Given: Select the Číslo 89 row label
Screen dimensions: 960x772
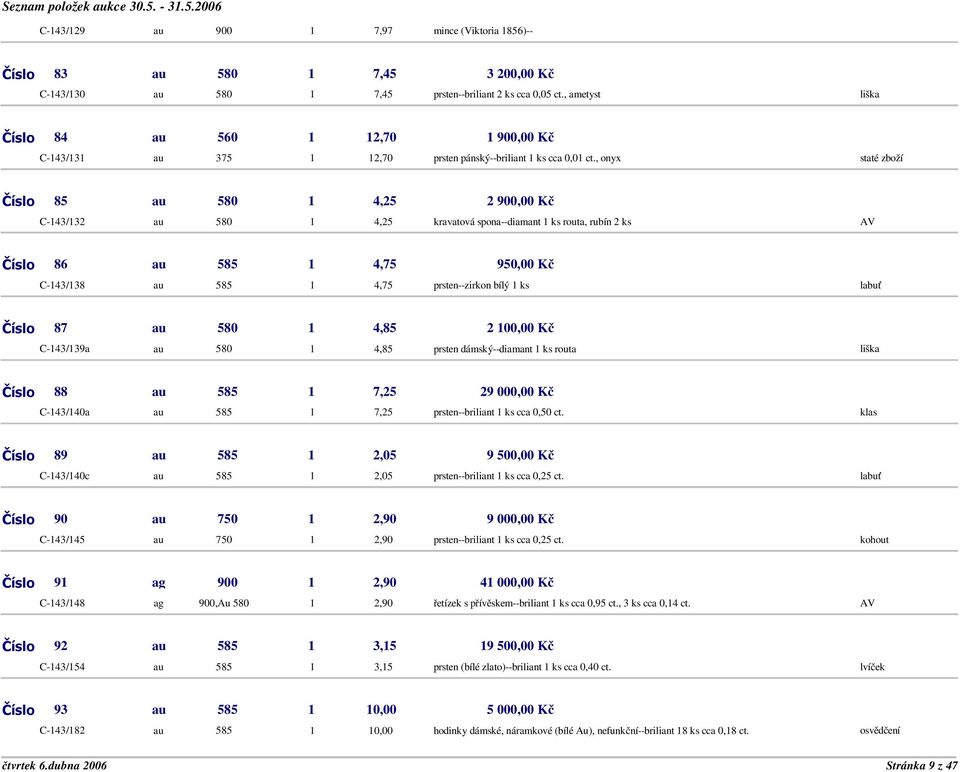Looking at the screenshot, I should pyautogui.click(x=35, y=455).
